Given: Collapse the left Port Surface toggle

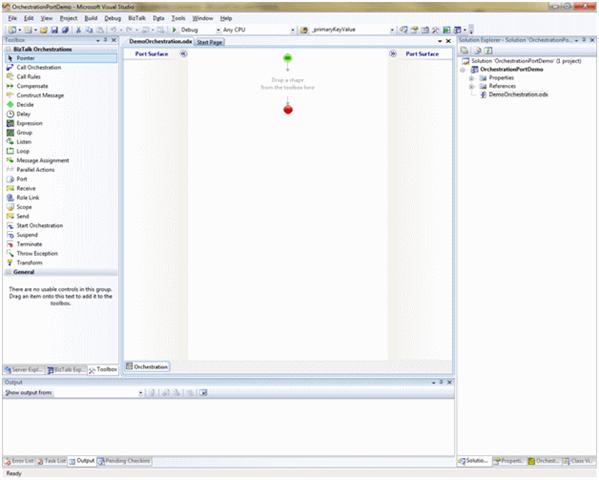Looking at the screenshot, I should [x=183, y=54].
